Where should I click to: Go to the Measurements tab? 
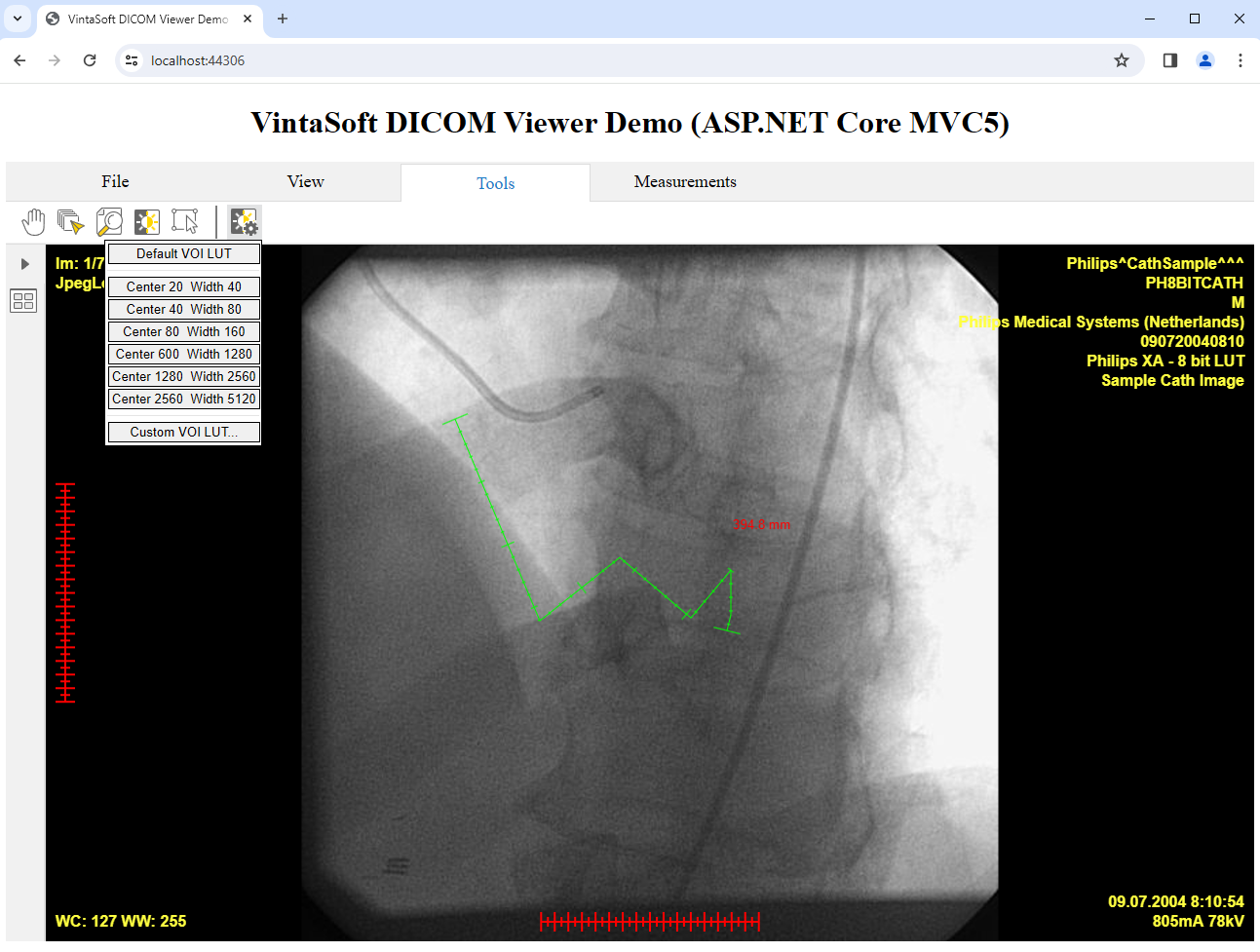pos(685,182)
